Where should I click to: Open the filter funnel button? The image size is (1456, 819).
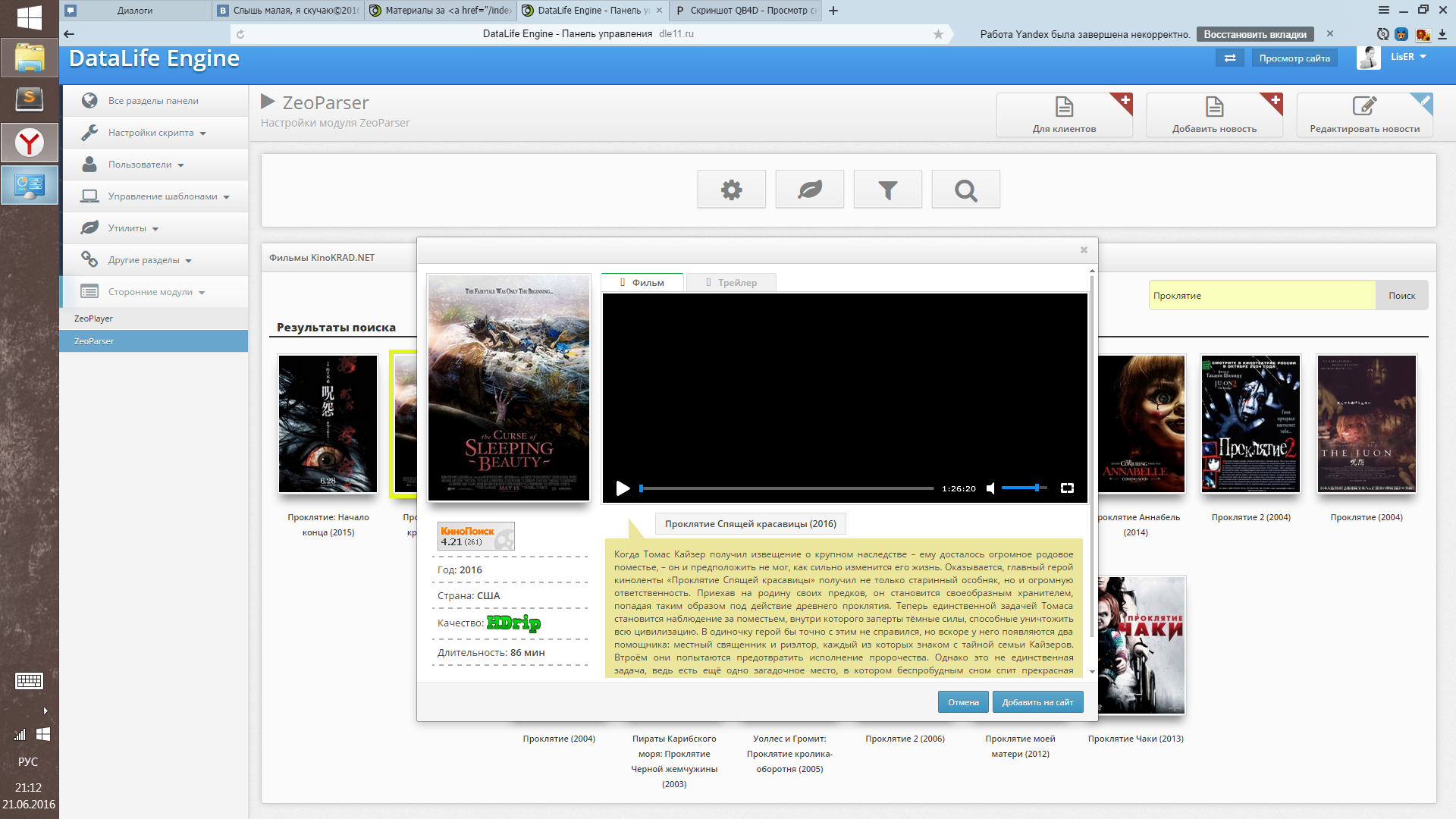pos(887,190)
